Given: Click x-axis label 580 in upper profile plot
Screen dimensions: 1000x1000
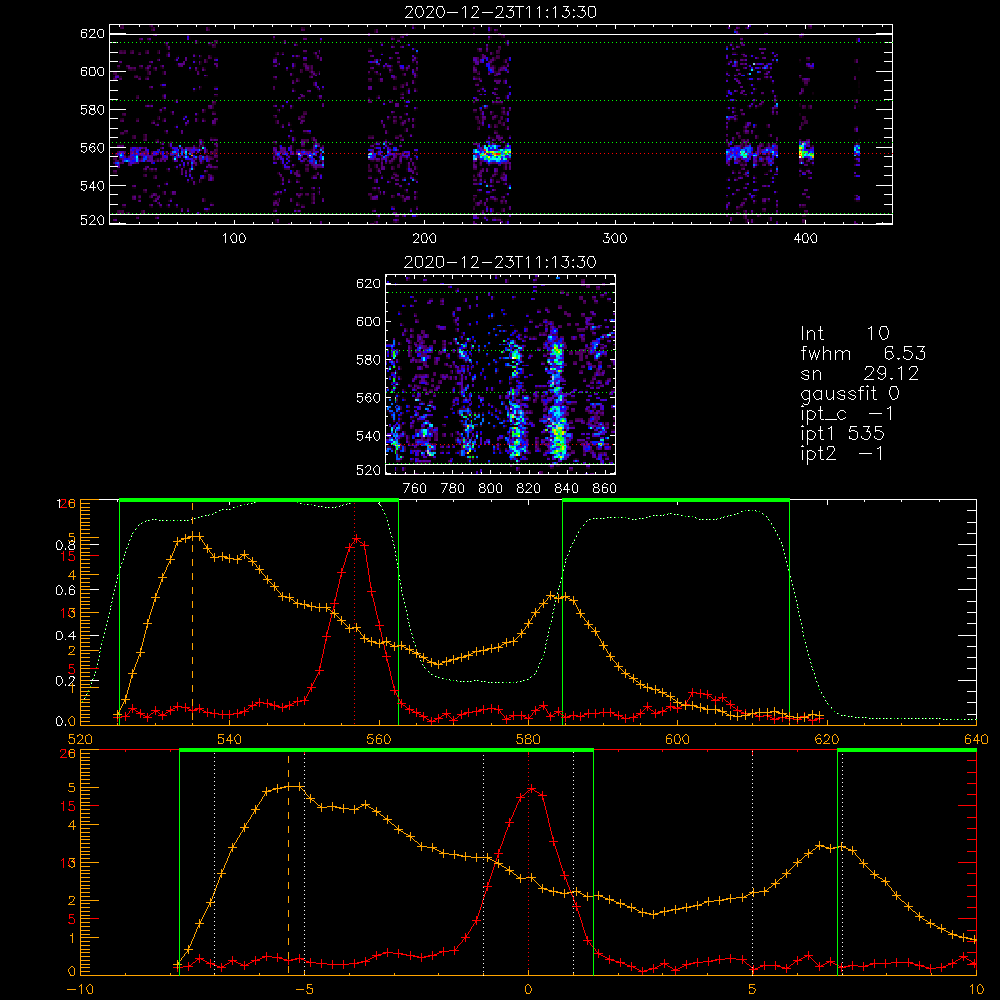Looking at the screenshot, I should (528, 739).
